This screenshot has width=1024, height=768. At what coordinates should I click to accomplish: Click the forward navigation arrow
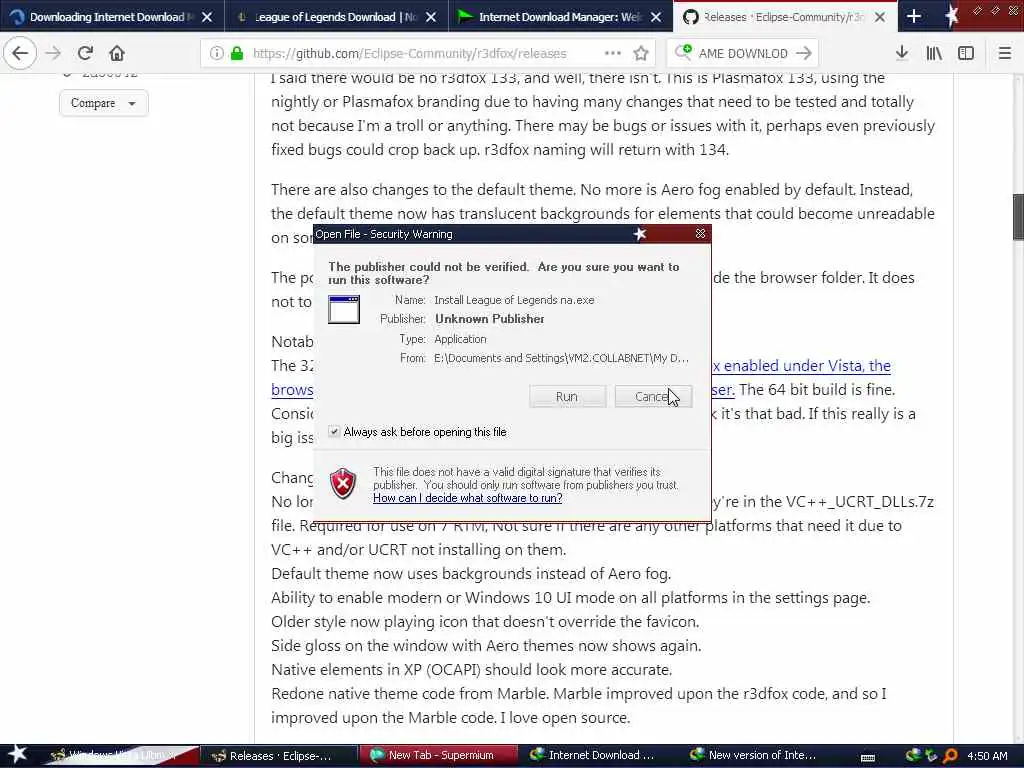coord(54,53)
